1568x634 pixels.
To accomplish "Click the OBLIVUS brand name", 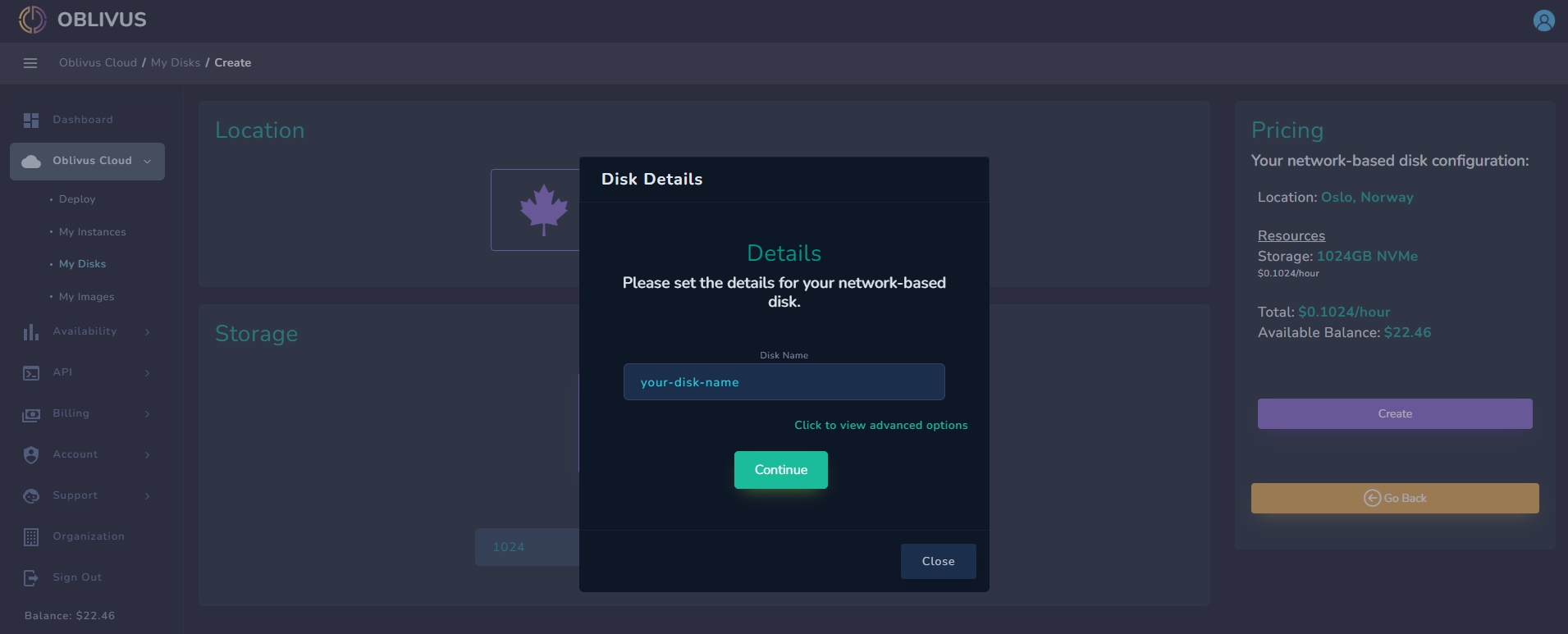I will (x=102, y=20).
